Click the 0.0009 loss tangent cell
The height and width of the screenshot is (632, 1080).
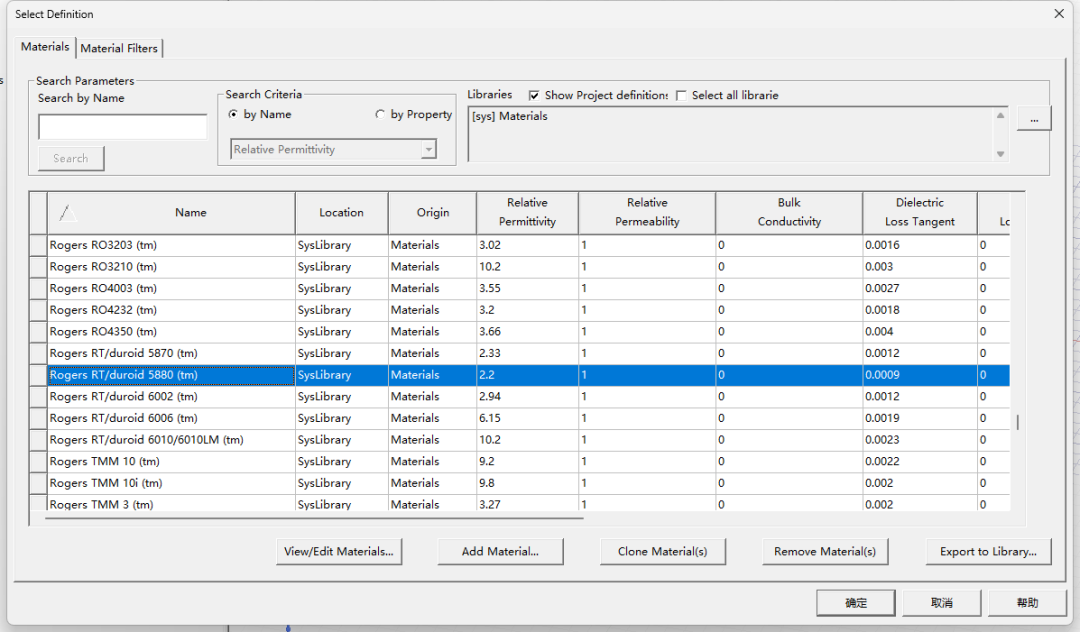(x=920, y=375)
